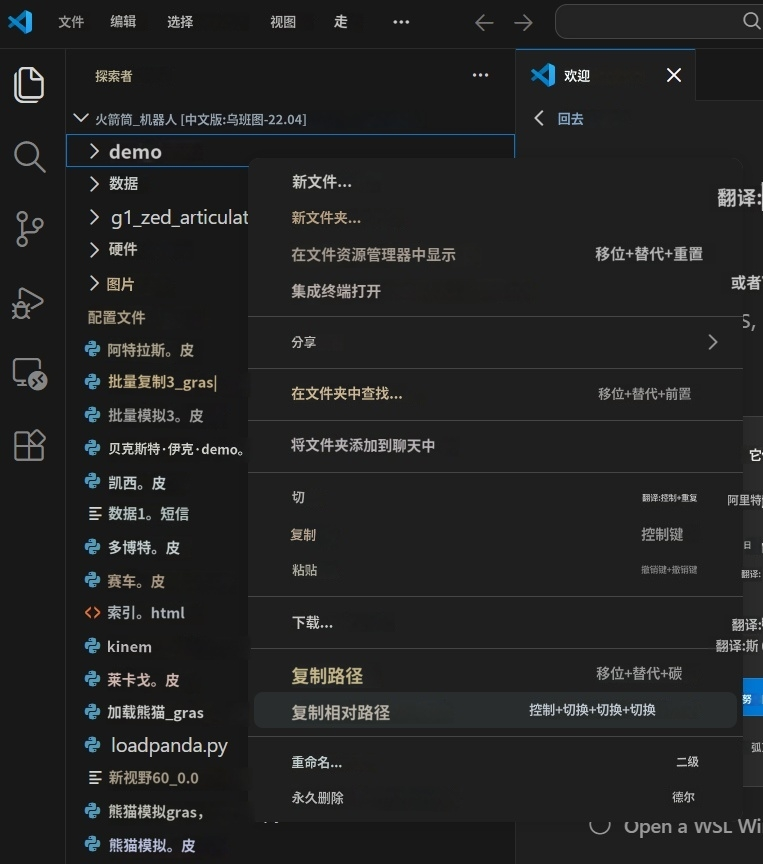
Task: Open the Source Control view
Action: tap(29, 229)
